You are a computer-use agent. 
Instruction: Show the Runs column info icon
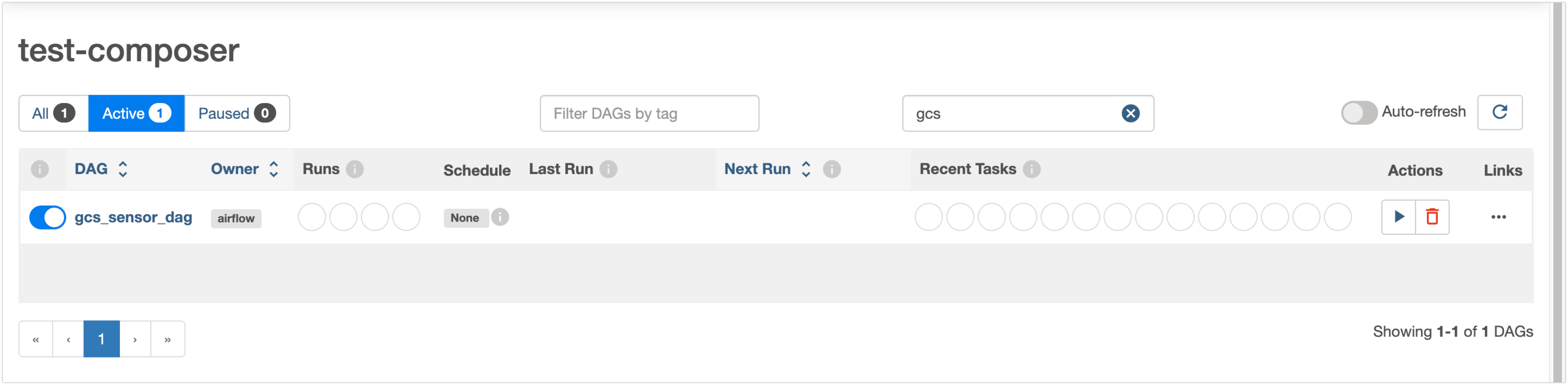(x=355, y=169)
